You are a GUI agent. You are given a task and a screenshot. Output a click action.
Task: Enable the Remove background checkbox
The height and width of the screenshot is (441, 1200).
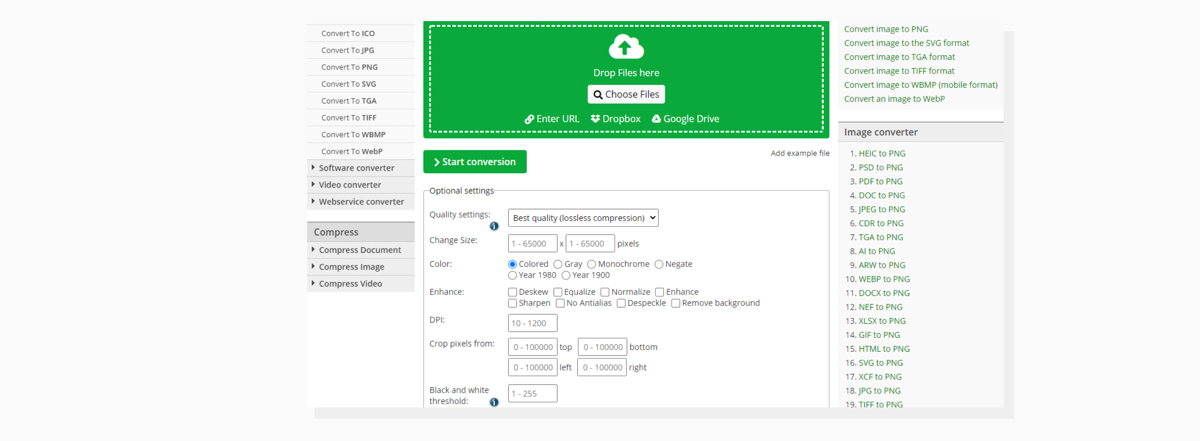click(676, 303)
